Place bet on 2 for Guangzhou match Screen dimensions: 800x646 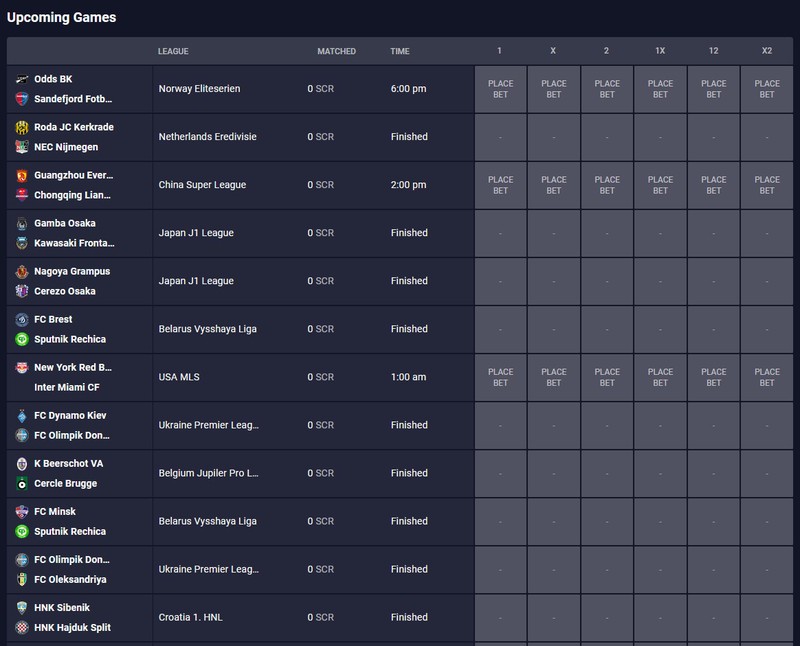(607, 185)
